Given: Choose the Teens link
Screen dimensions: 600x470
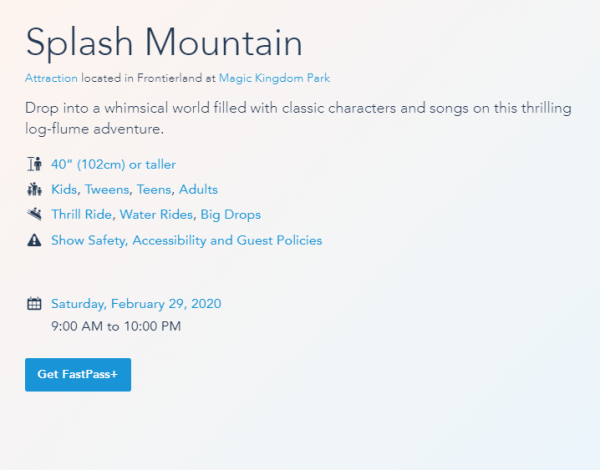Looking at the screenshot, I should click(154, 189).
